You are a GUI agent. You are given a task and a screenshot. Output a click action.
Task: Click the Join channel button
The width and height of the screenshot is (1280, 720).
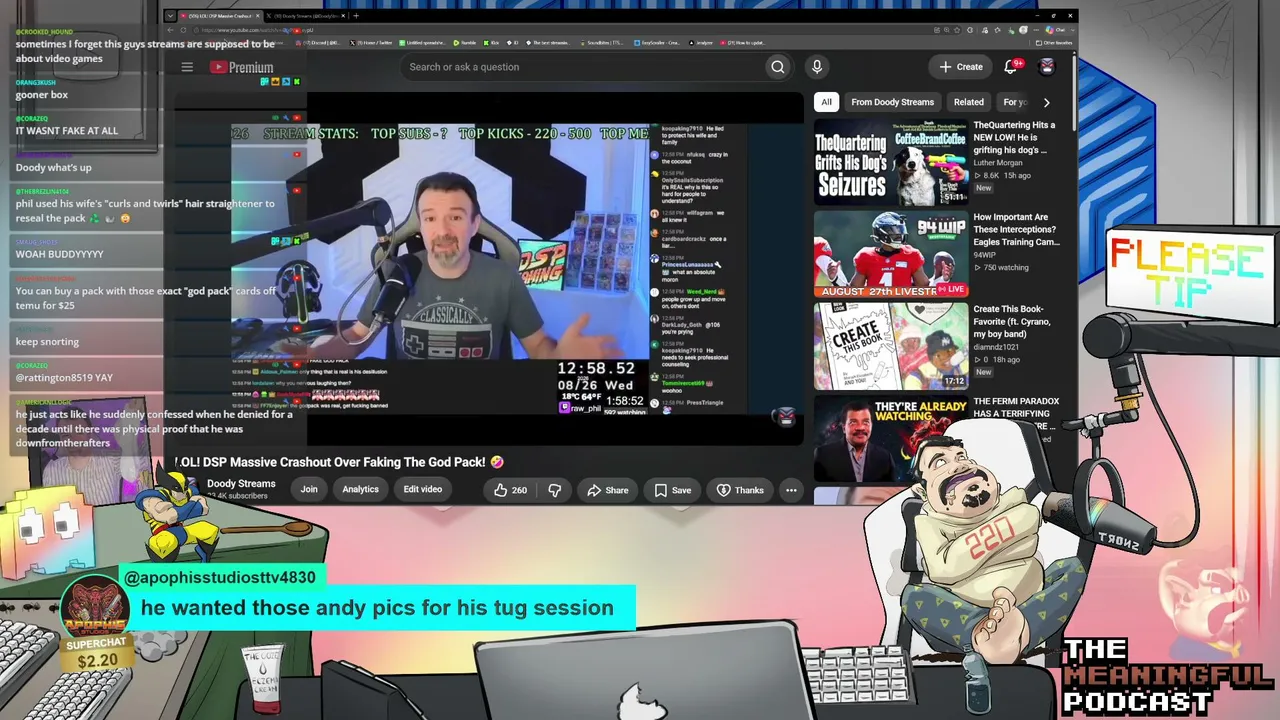pos(309,490)
